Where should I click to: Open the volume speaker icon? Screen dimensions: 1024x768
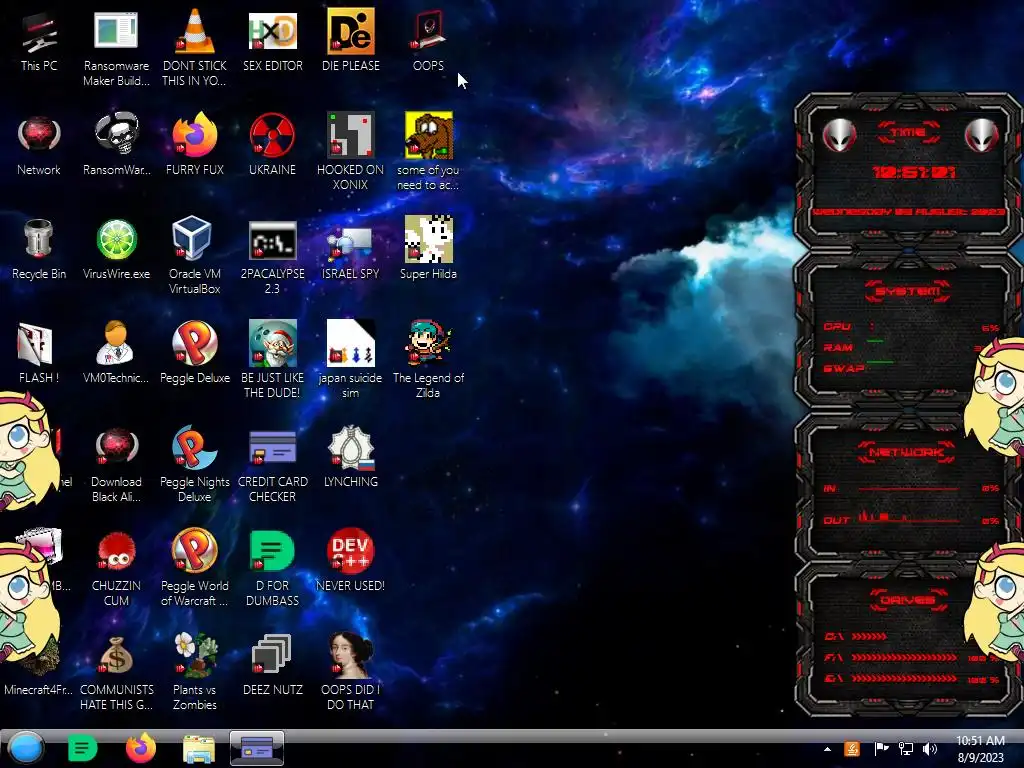click(930, 749)
